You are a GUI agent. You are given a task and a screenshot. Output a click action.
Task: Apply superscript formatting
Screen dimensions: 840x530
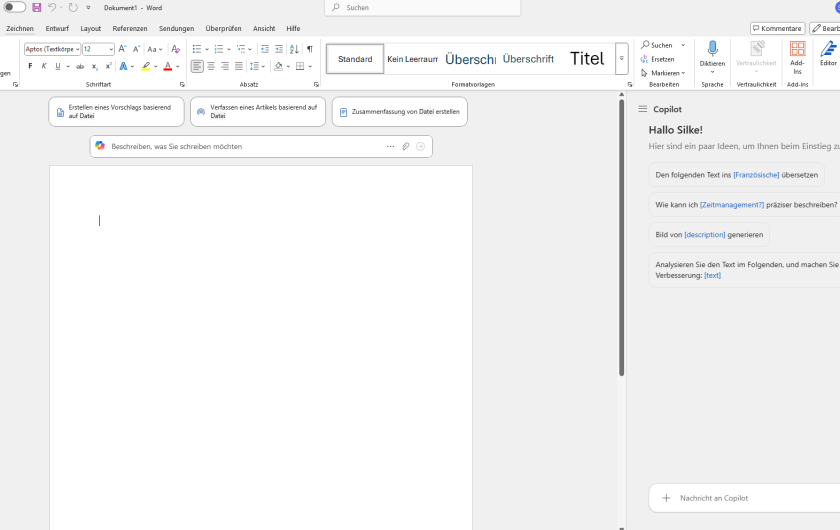[108, 66]
